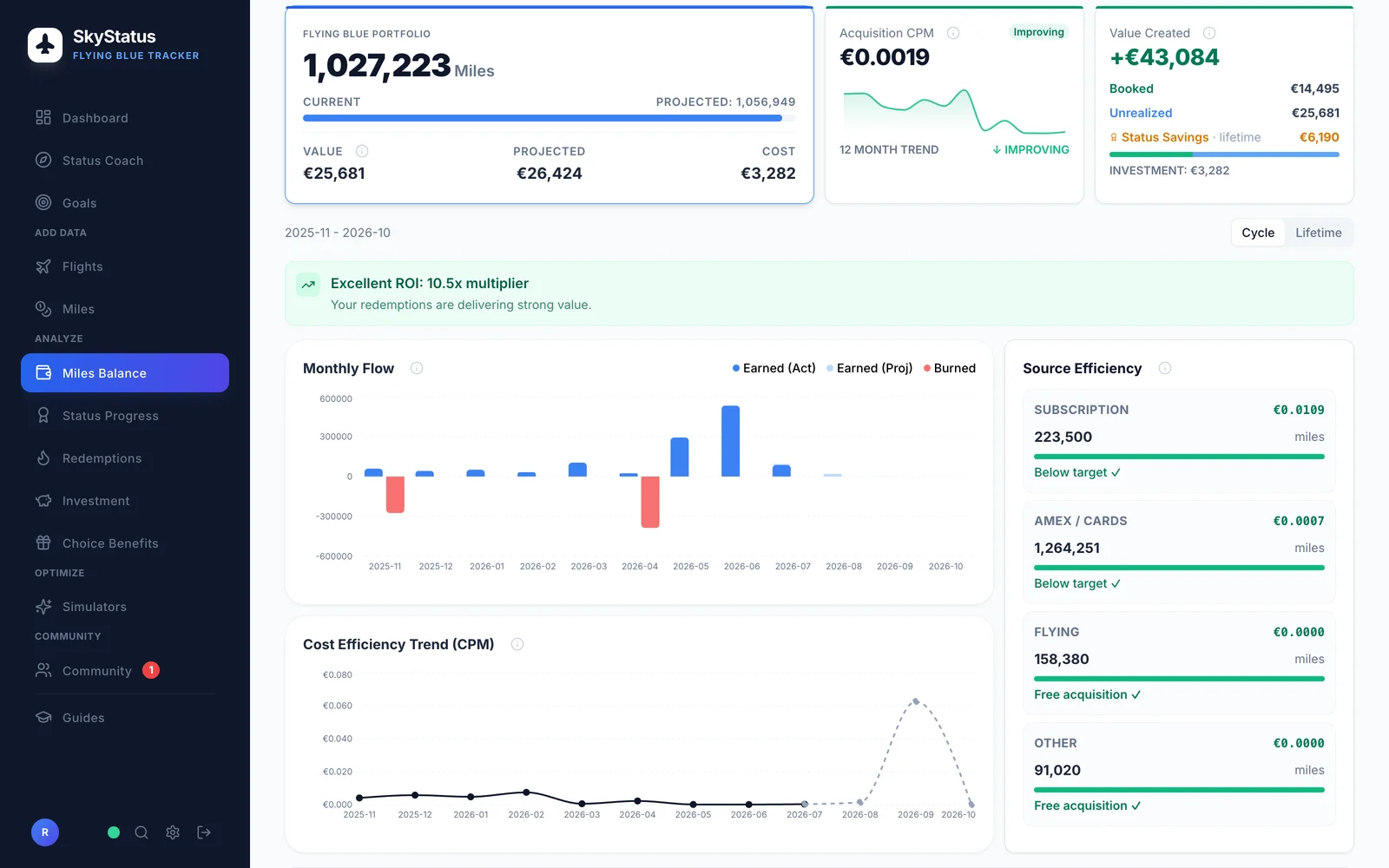Open Status Progress page
Screen dimensions: 1389x868
125,416
